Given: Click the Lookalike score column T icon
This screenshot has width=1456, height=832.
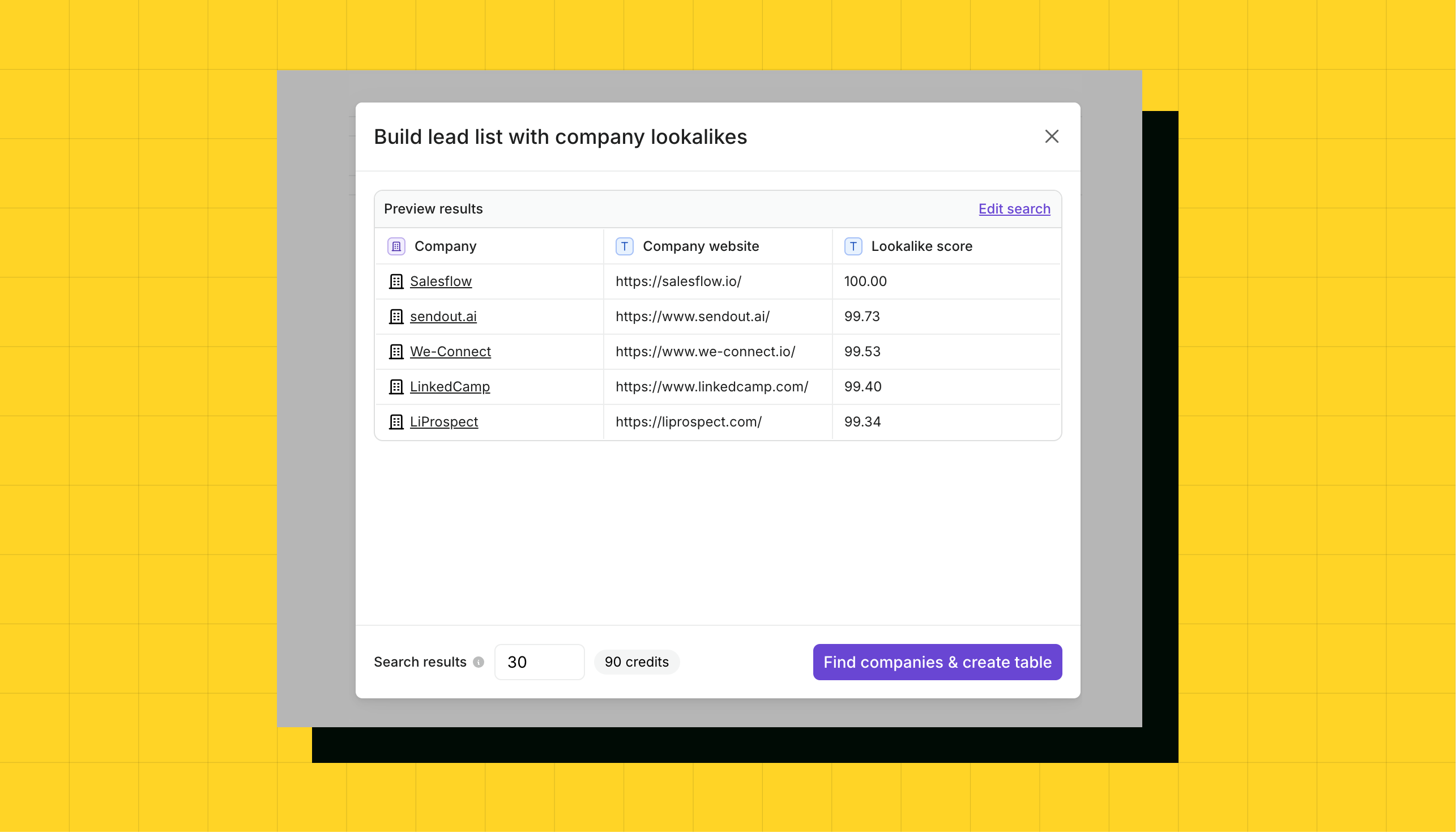Looking at the screenshot, I should [x=853, y=246].
